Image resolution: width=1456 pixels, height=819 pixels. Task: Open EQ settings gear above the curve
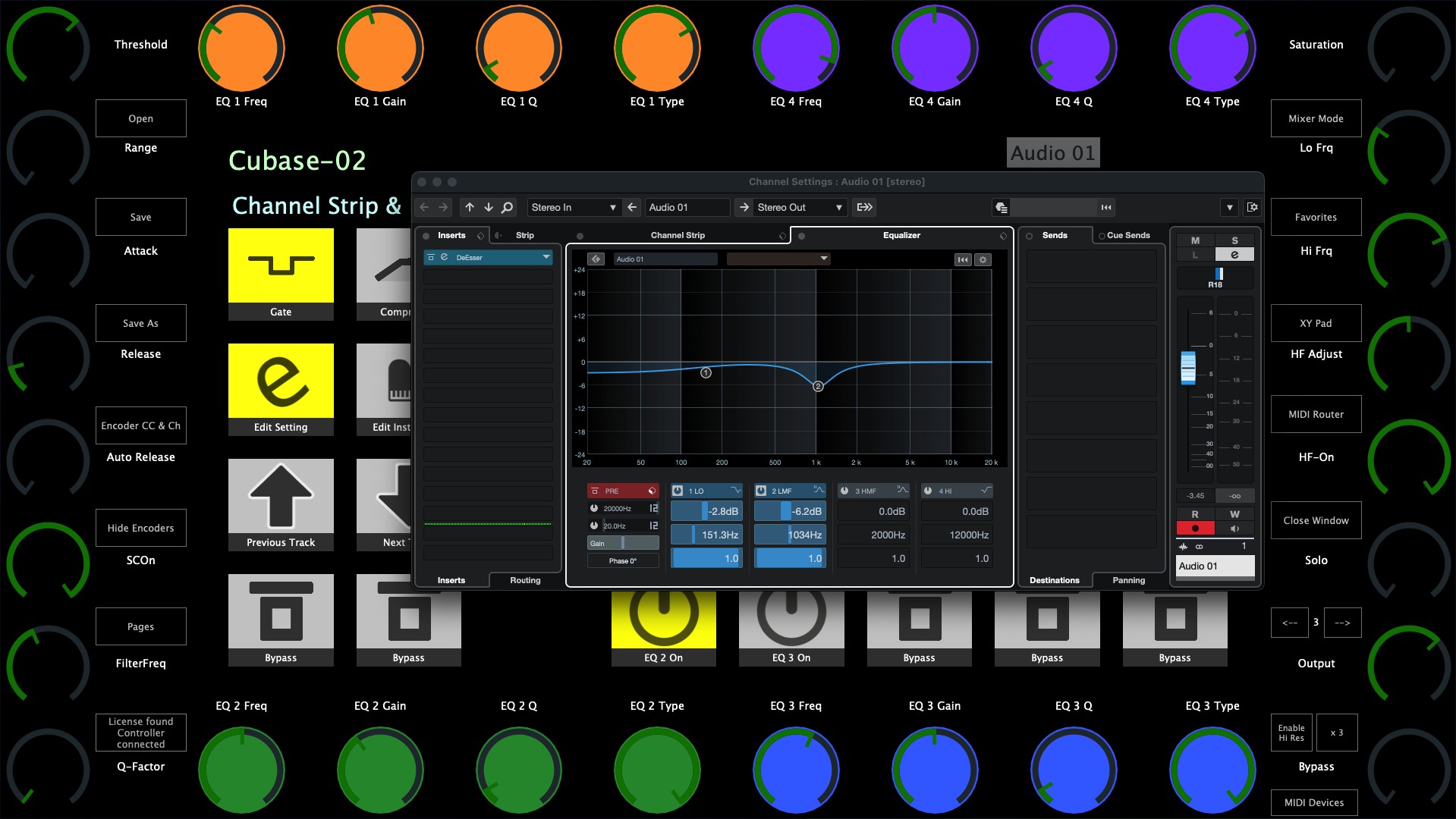click(983, 259)
